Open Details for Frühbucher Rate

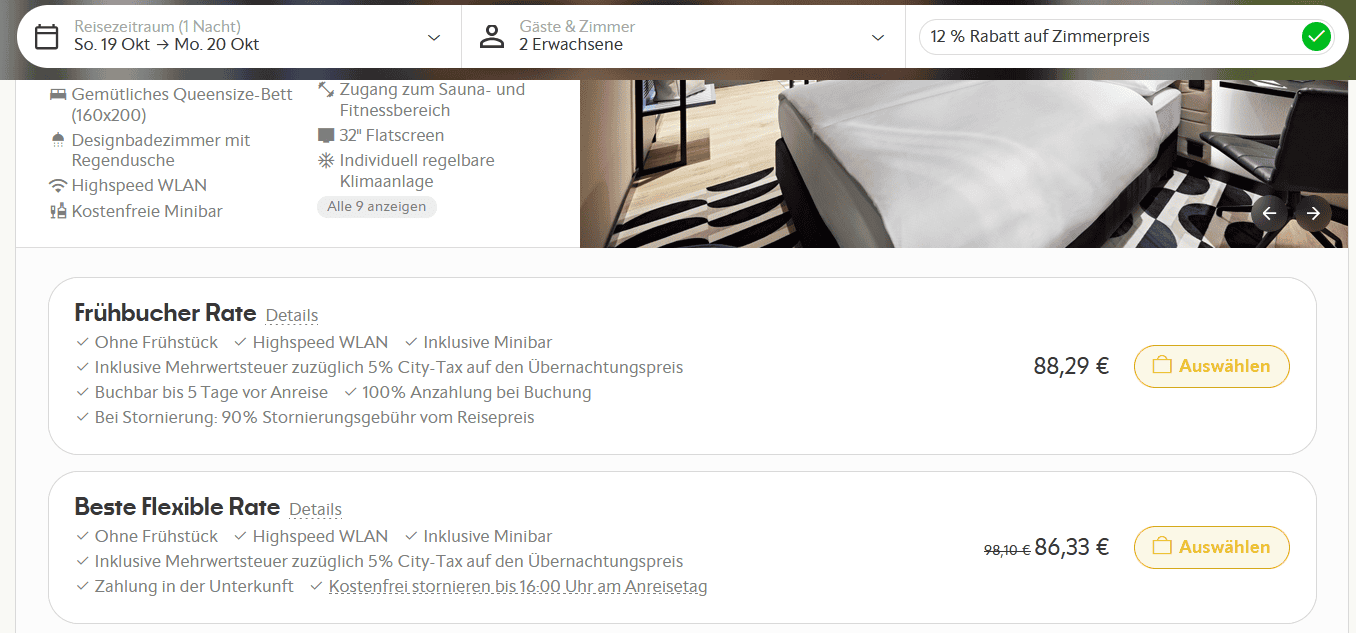[291, 315]
